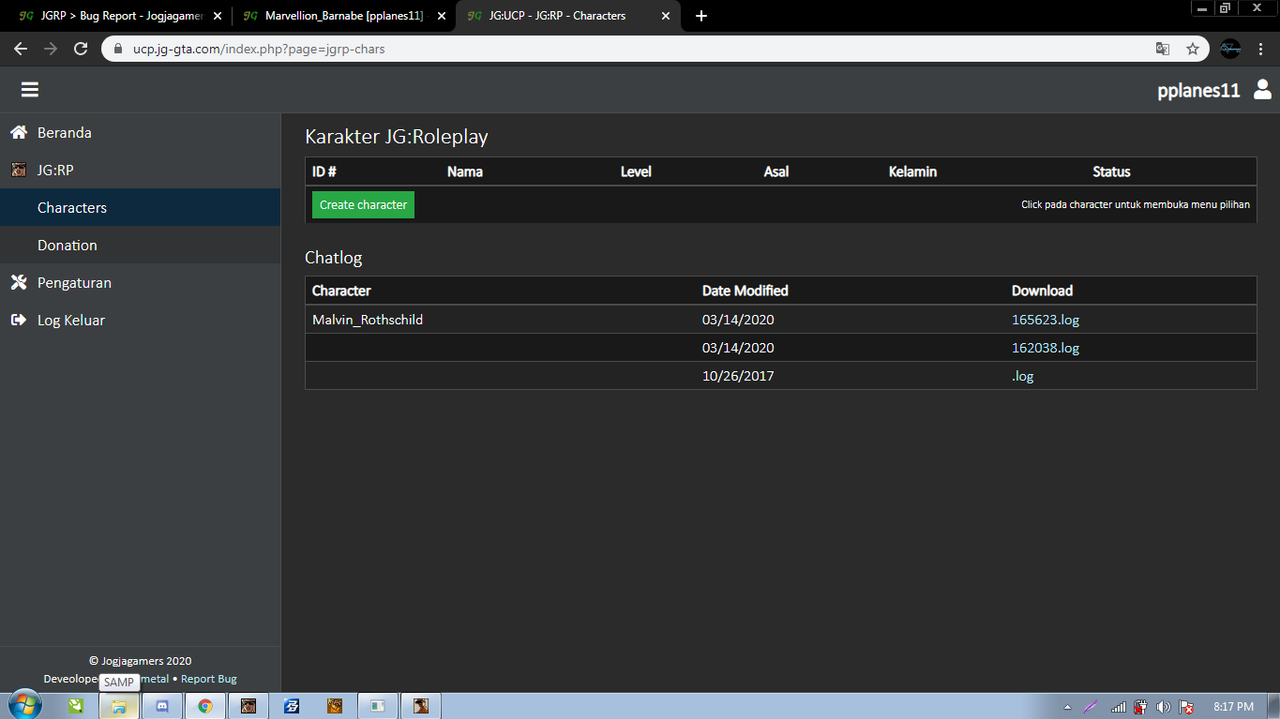The height and width of the screenshot is (719, 1280).
Task: Close the JG:UCP Characters tab
Action: coord(665,16)
